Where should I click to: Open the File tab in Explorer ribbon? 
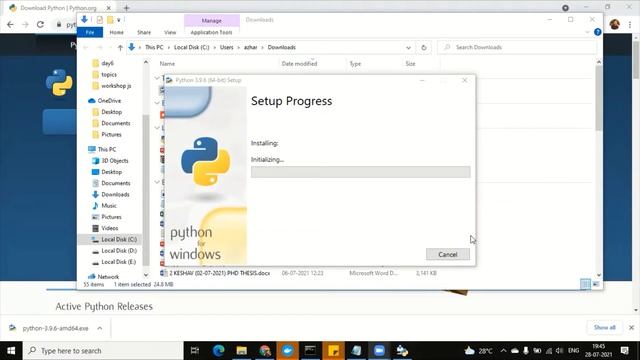[x=90, y=32]
